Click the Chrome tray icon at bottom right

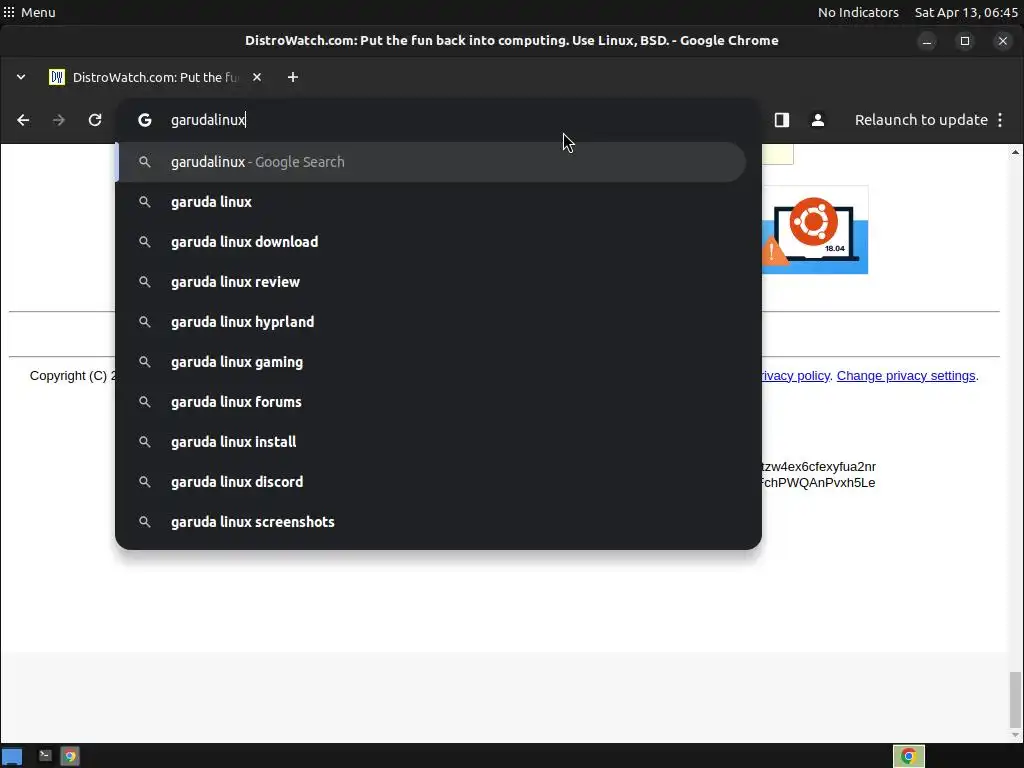[x=908, y=756]
